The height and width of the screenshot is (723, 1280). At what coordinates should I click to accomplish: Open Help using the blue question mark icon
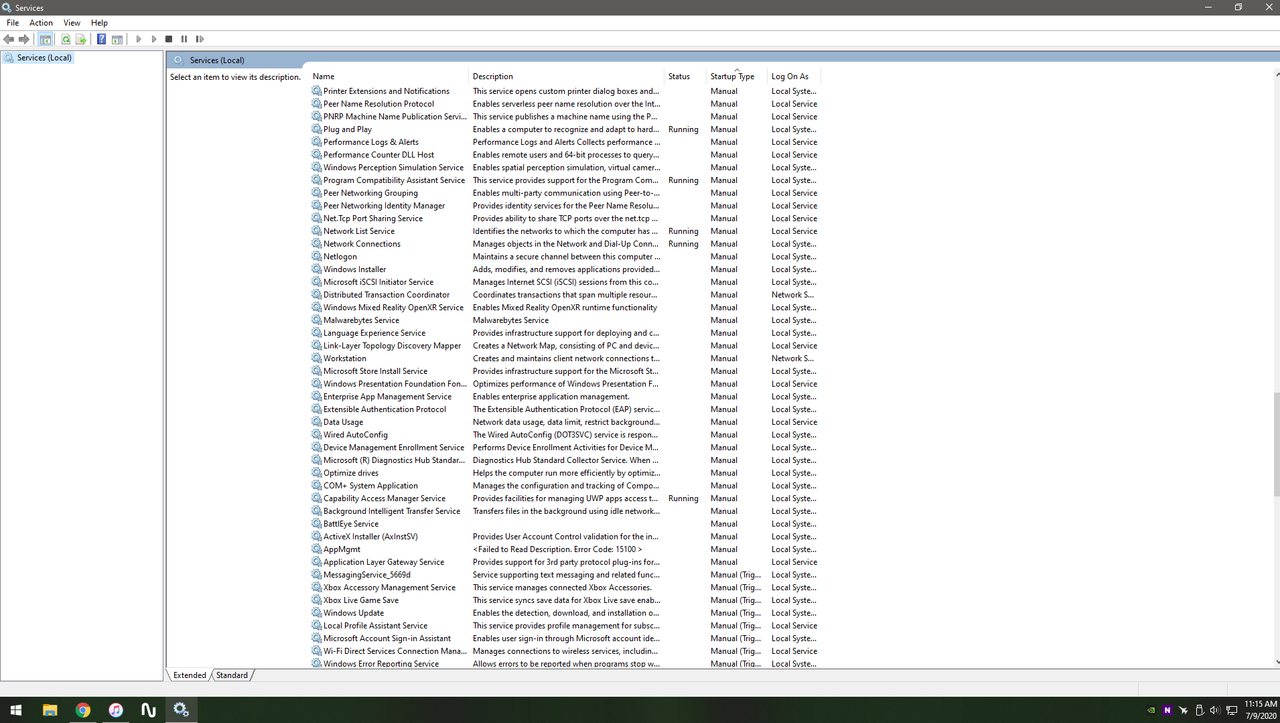[x=101, y=39]
